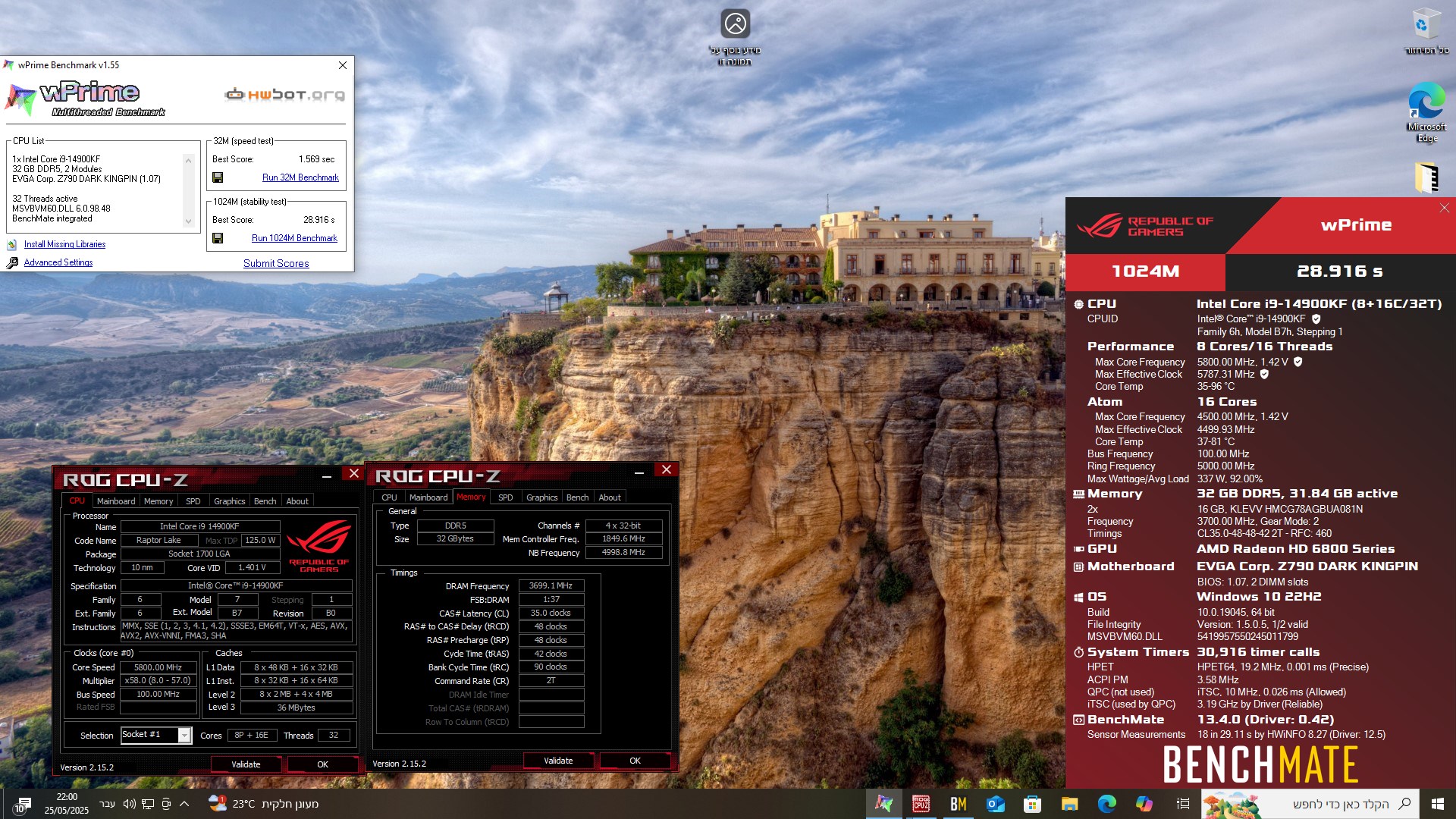Click the Install Missing Libraries document icon

12,245
